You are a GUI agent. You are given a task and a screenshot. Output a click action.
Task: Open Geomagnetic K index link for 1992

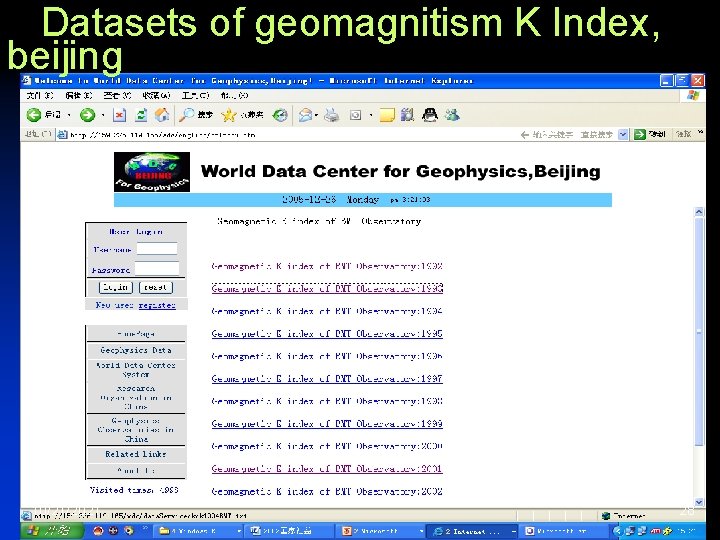click(327, 266)
